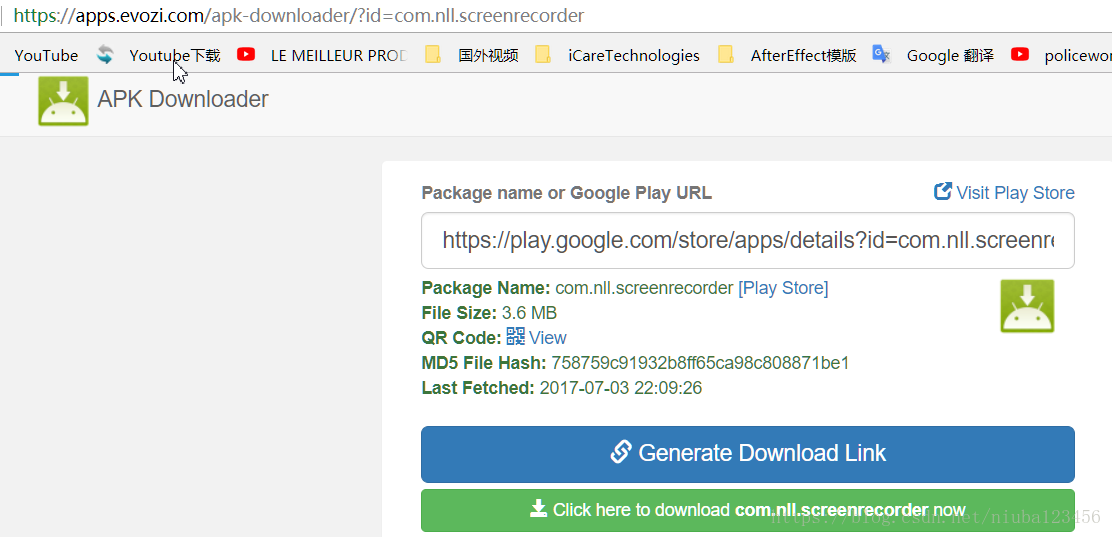Click the app thumbnail beside package details
Image resolution: width=1112 pixels, height=537 pixels.
[x=1027, y=306]
